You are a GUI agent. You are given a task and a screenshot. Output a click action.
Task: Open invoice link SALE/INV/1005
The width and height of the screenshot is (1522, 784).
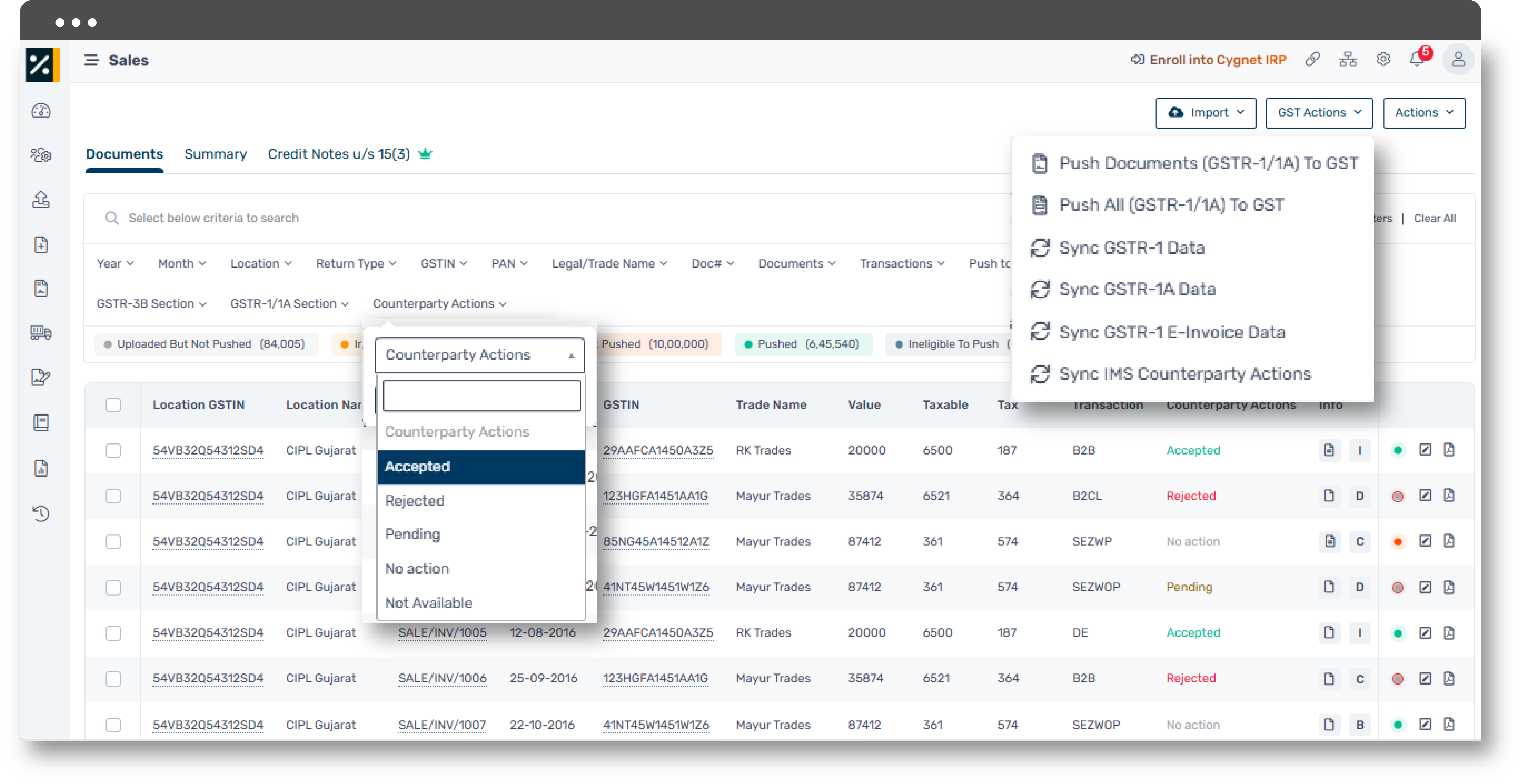point(442,632)
